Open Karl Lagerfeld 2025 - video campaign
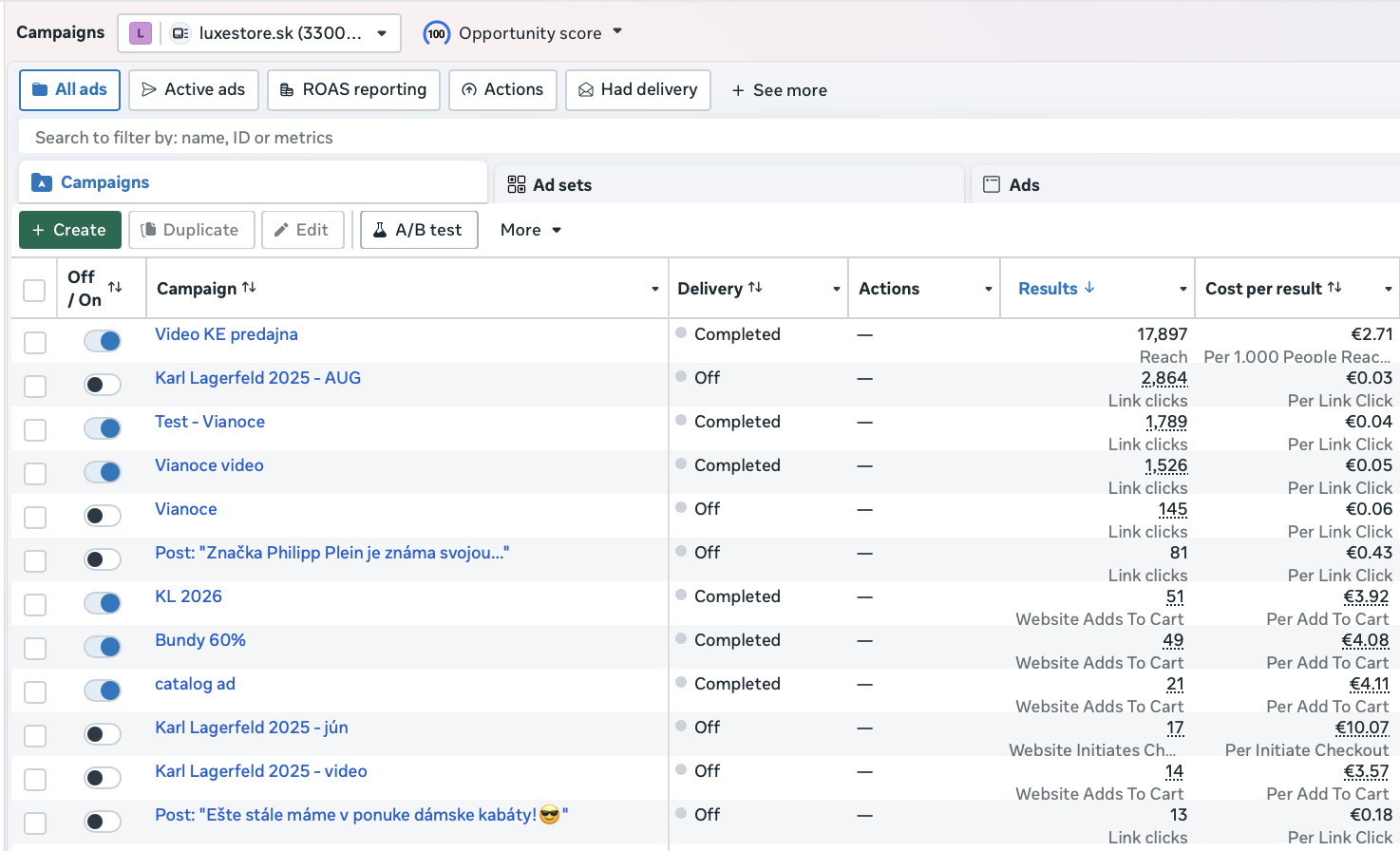 pos(261,771)
